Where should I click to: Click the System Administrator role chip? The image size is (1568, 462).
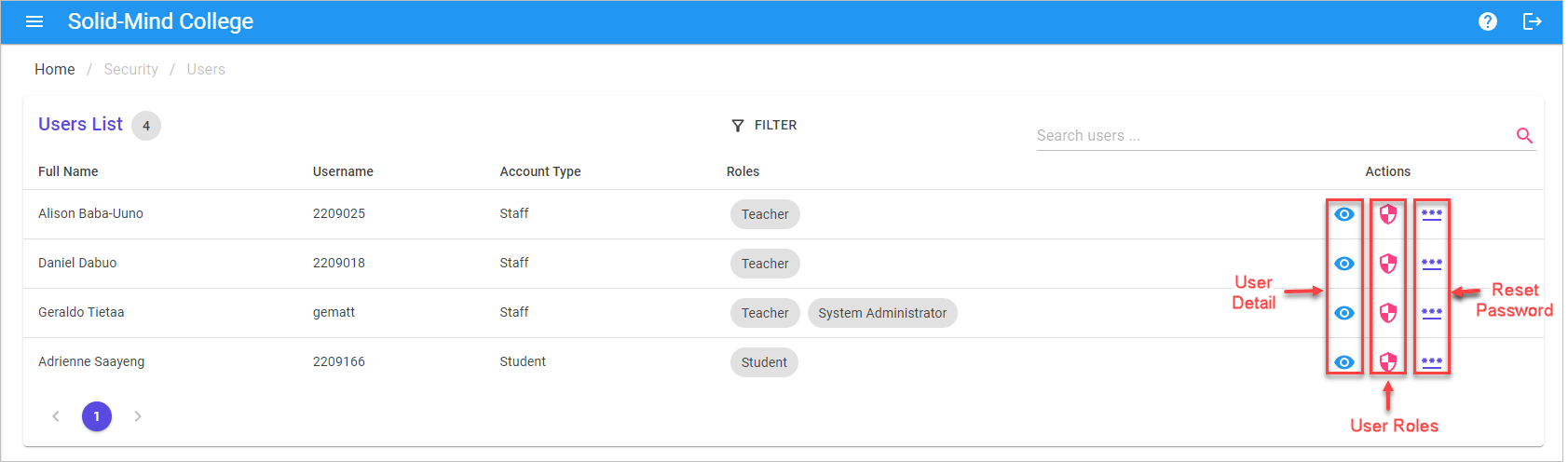coord(882,313)
